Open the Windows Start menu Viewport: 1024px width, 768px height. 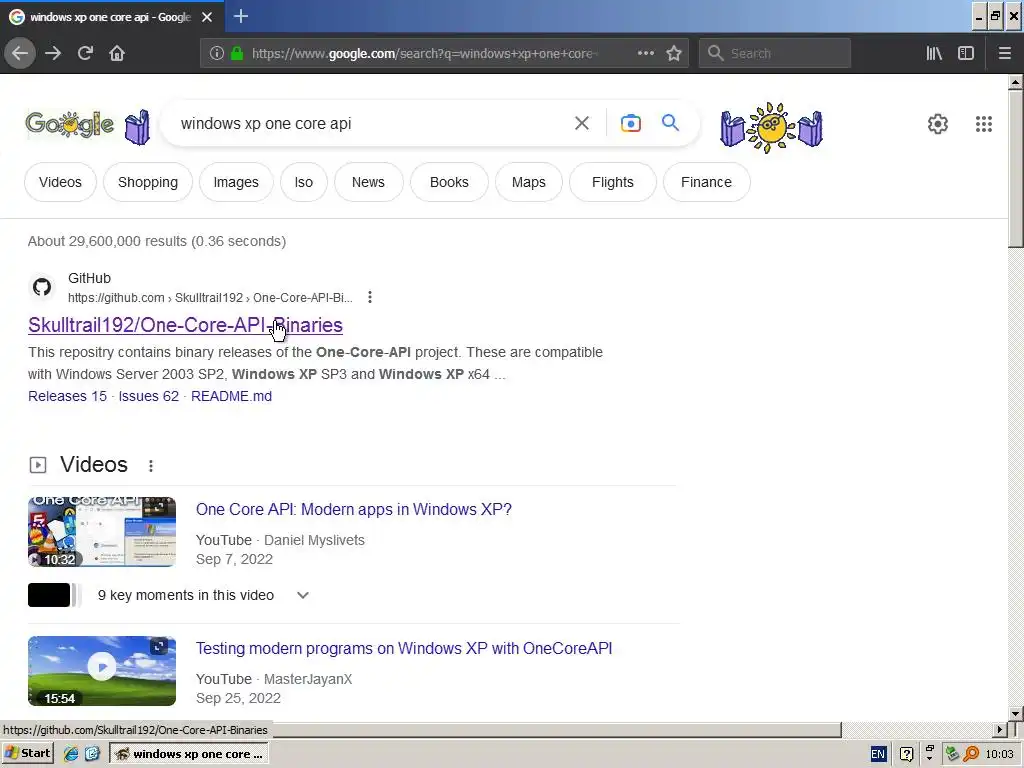(27, 754)
